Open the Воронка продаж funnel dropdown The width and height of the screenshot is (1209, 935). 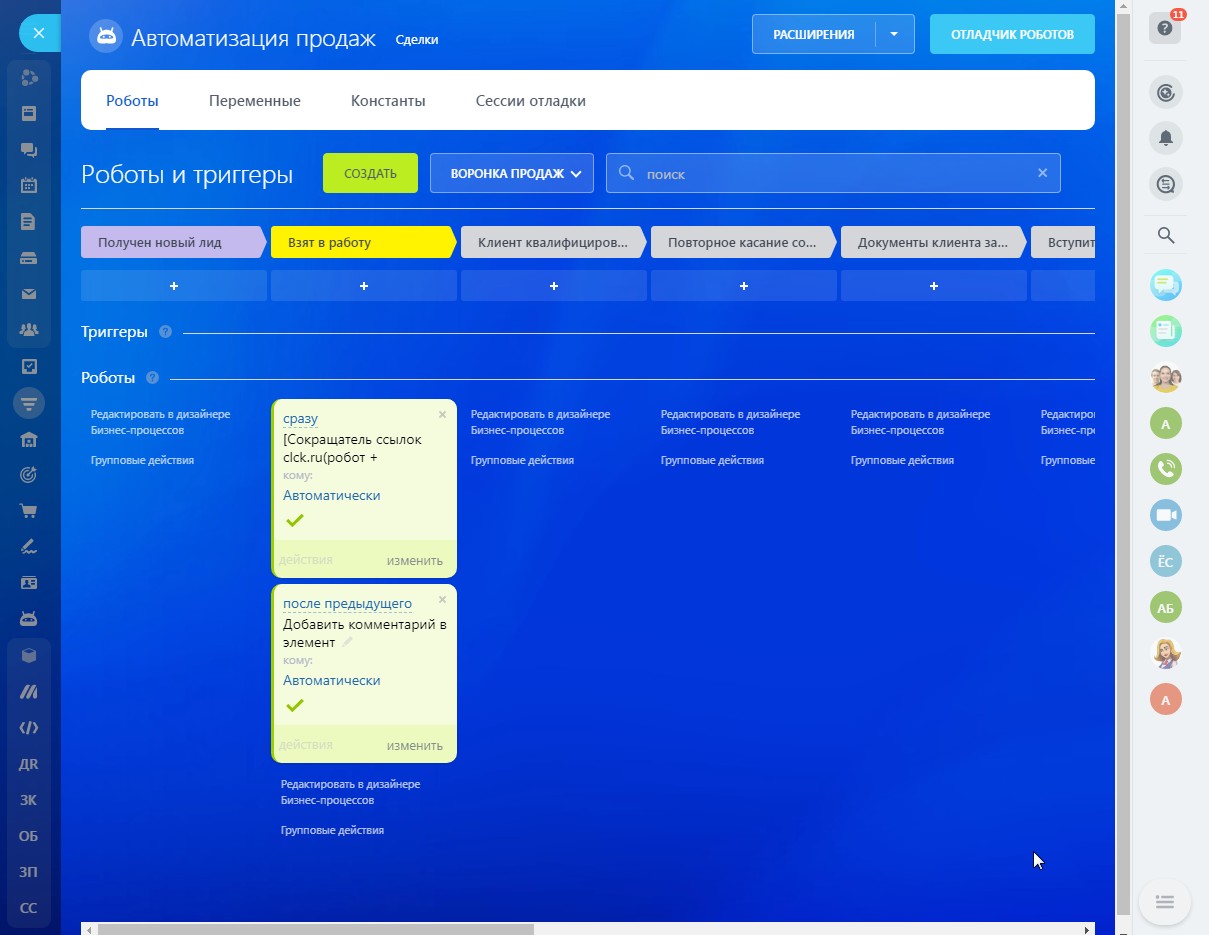click(x=512, y=173)
